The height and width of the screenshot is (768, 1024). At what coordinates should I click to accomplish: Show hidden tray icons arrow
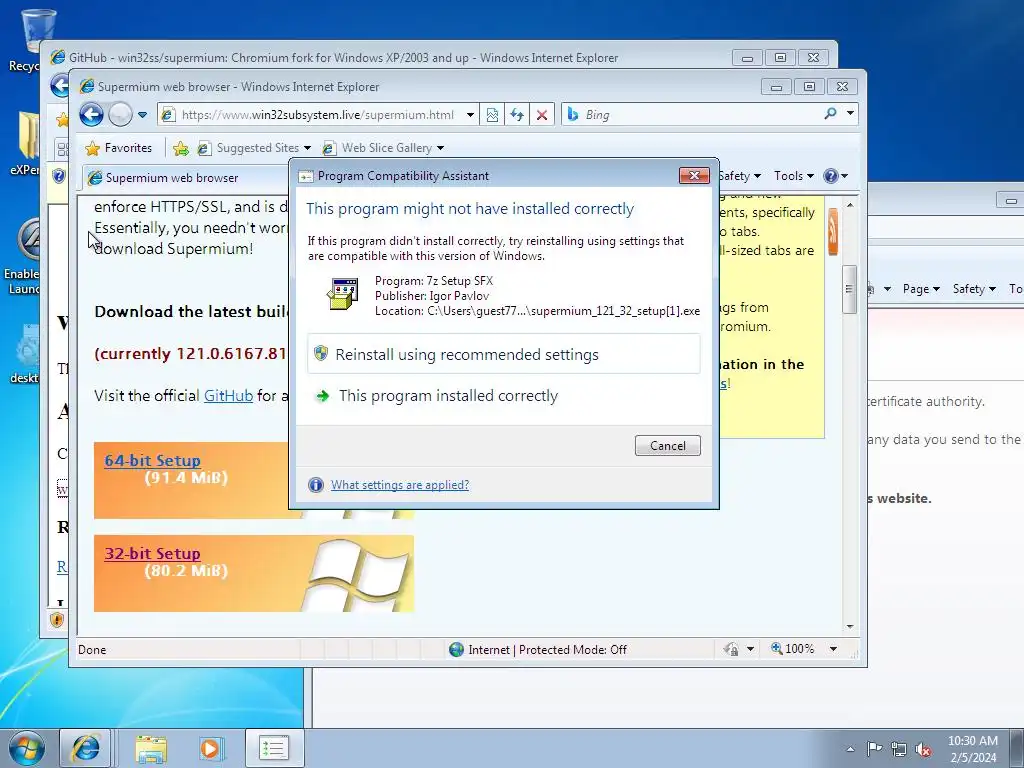(850, 749)
